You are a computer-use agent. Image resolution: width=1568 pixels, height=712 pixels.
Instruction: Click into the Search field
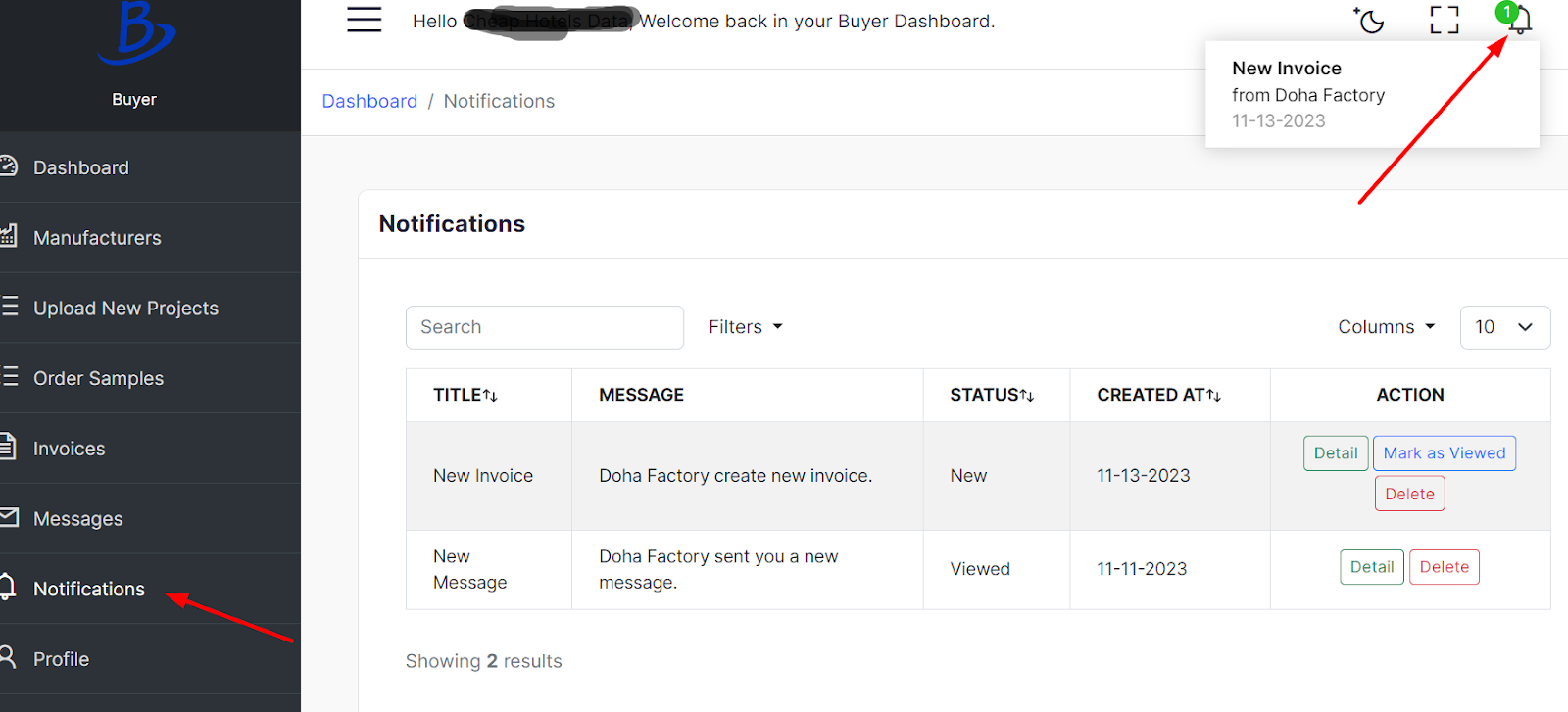point(544,327)
